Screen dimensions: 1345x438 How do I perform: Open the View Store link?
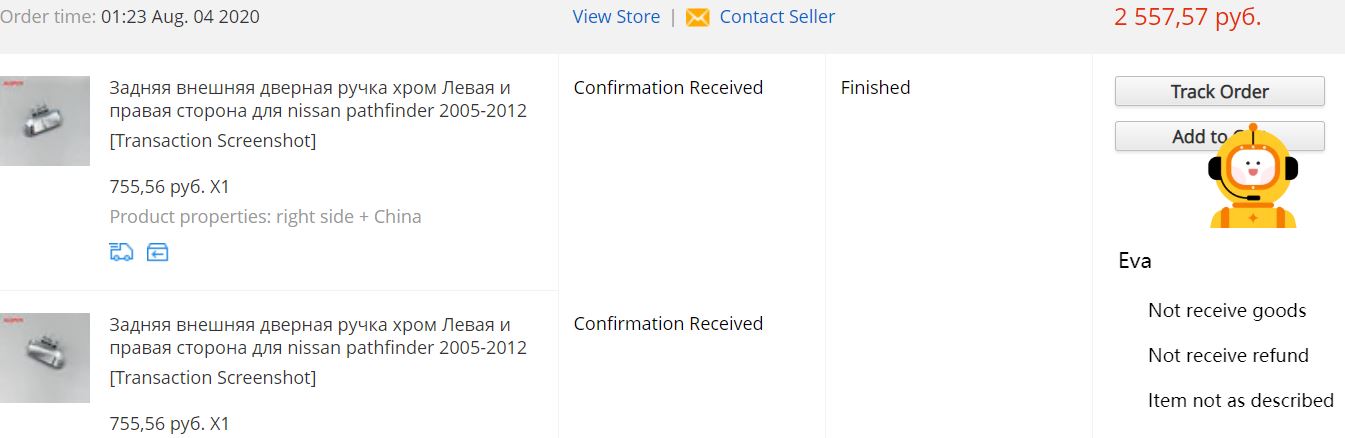click(616, 17)
